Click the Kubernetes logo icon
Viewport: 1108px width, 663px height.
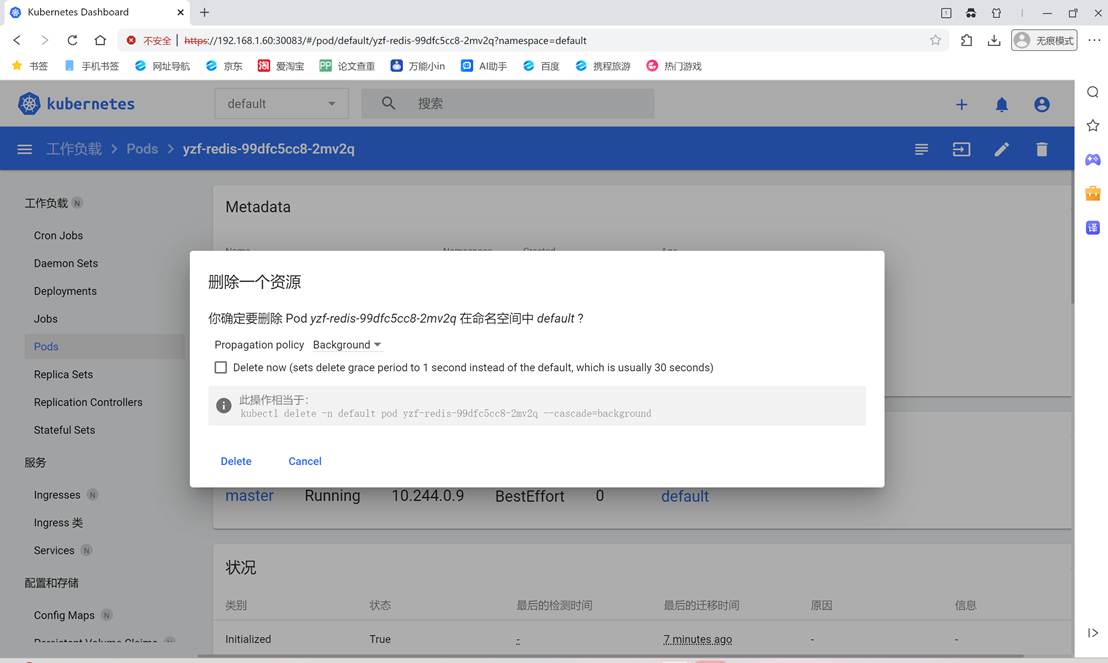(29, 104)
